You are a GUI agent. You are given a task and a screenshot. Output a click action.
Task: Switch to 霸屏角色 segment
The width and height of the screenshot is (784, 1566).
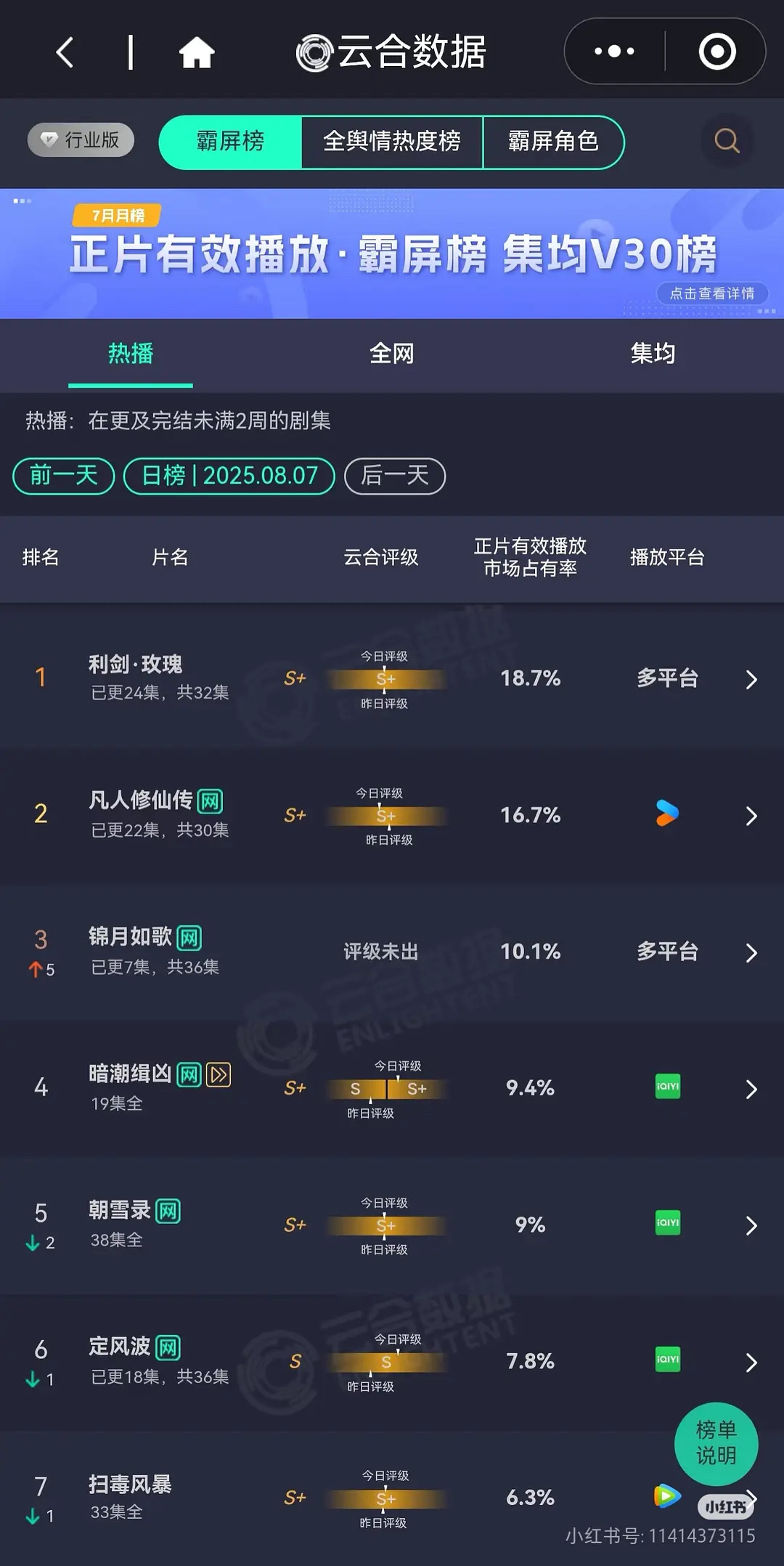tap(553, 142)
